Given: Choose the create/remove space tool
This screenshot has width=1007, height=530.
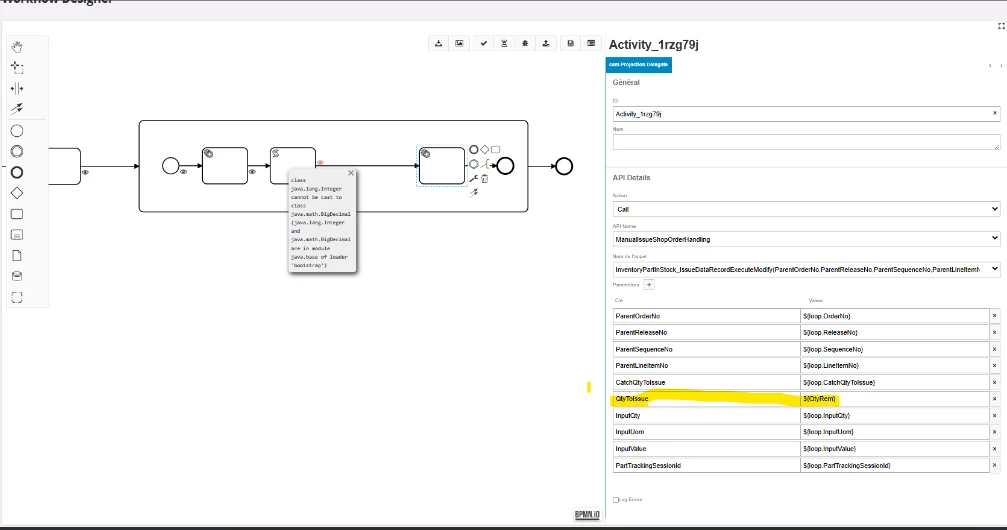Looking at the screenshot, I should tap(17, 89).
